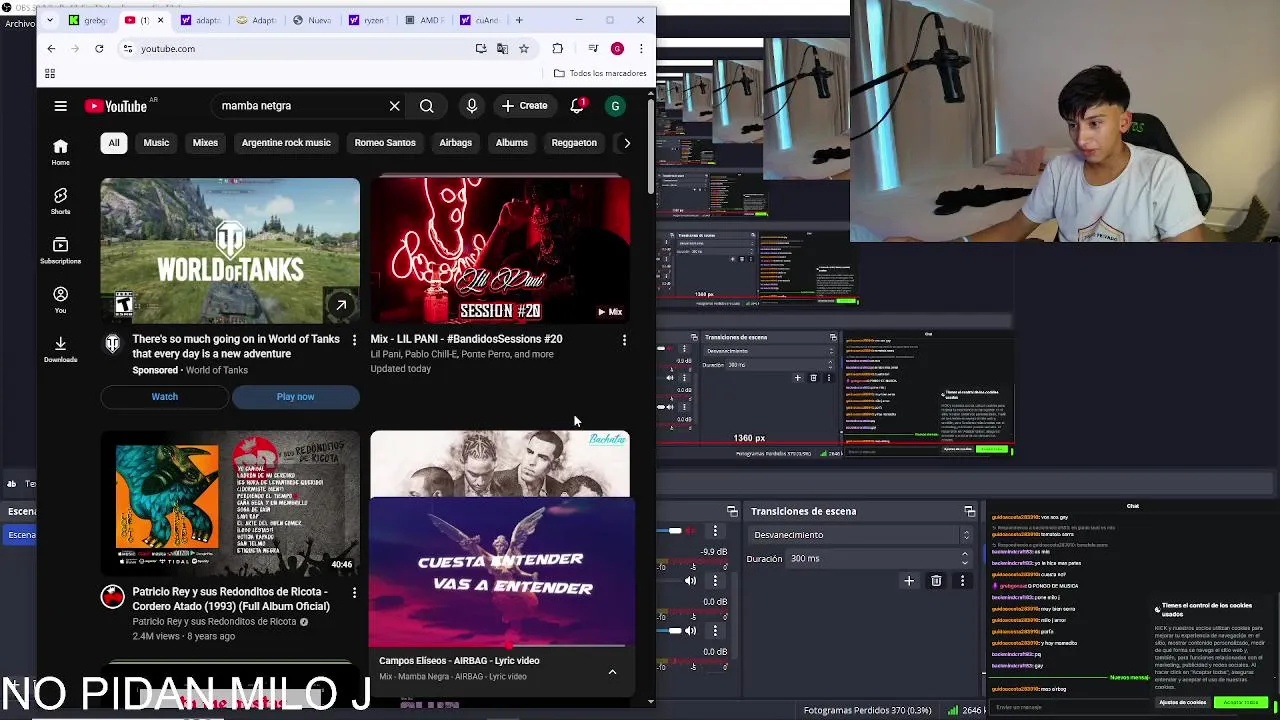Click the Watch button on the ad
1280x720 pixels.
(x=165, y=397)
